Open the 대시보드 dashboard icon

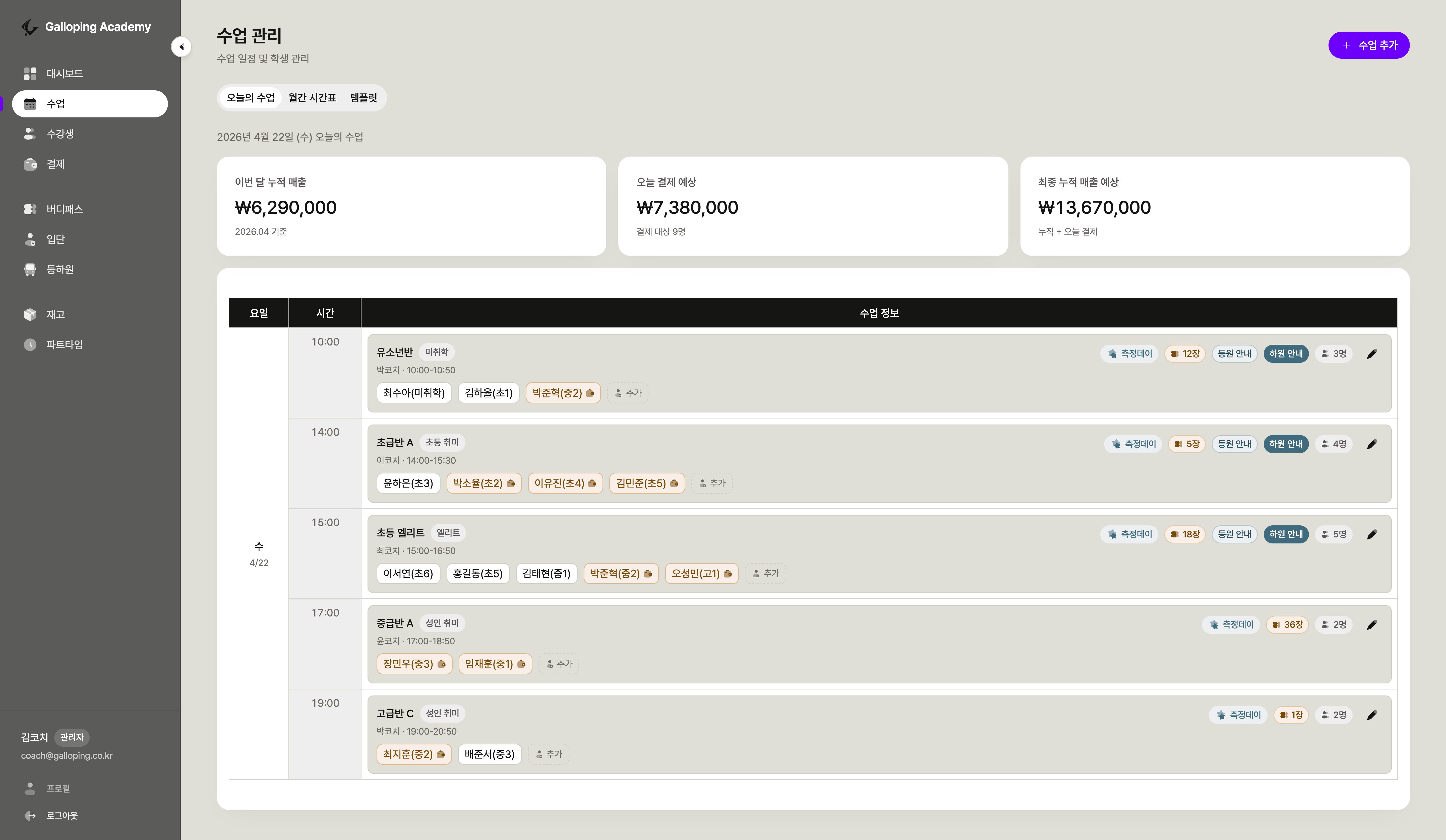click(30, 74)
